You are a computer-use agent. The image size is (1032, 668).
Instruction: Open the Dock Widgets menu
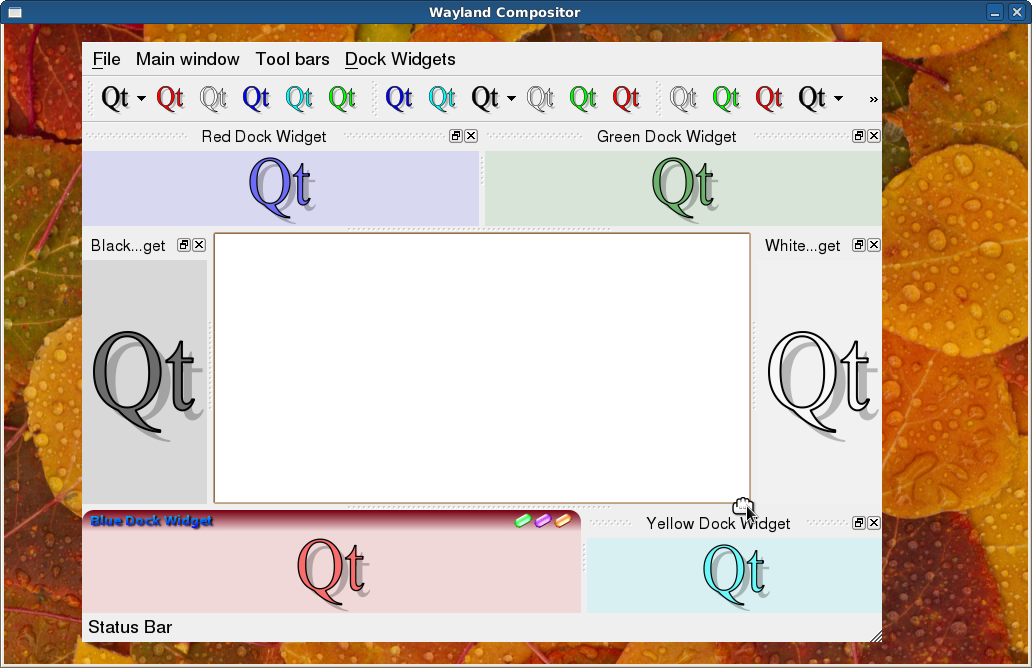click(400, 59)
